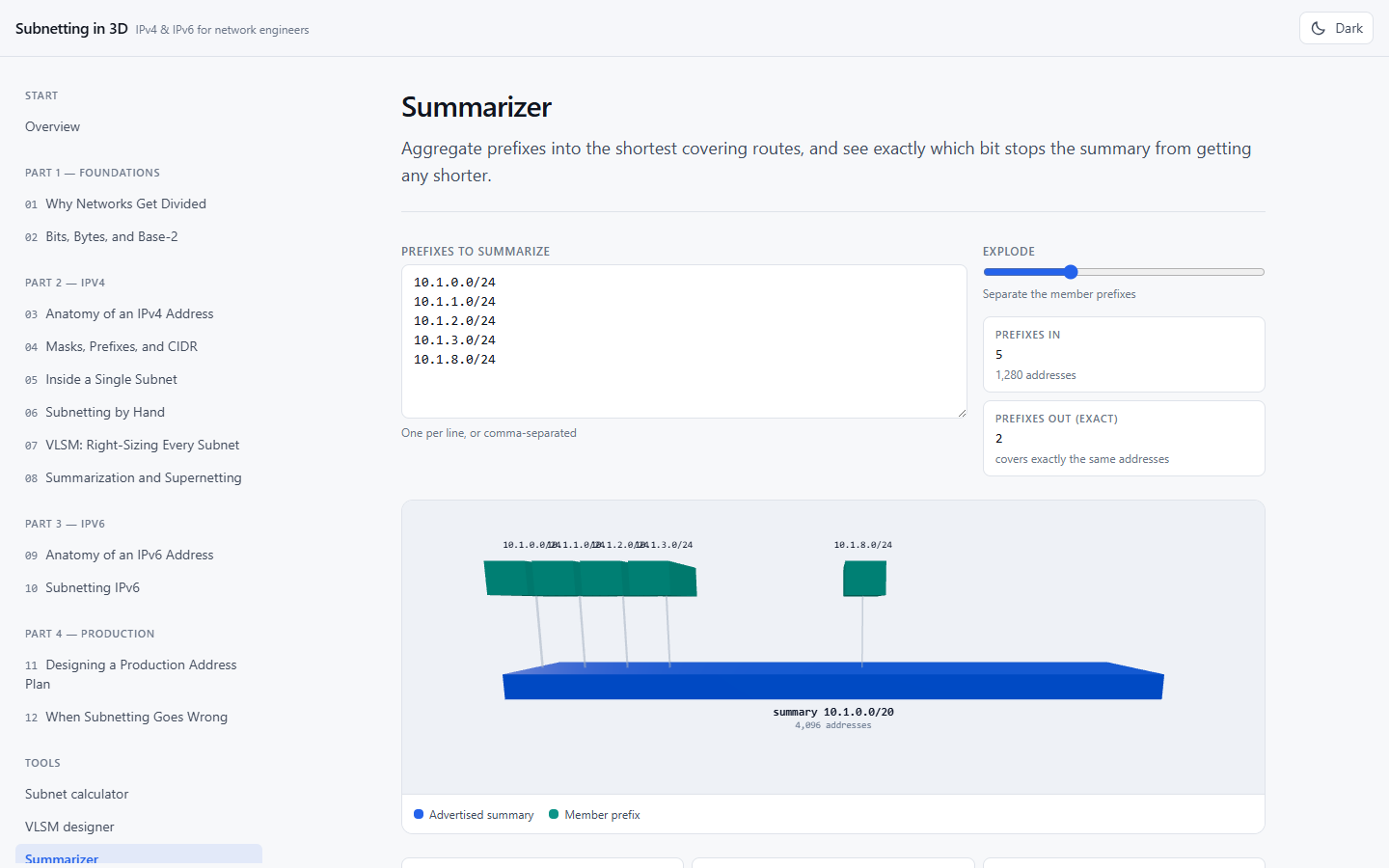Click the Prefixes Out (Exact) stat card
Viewport: 1389px width, 868px height.
(x=1124, y=438)
